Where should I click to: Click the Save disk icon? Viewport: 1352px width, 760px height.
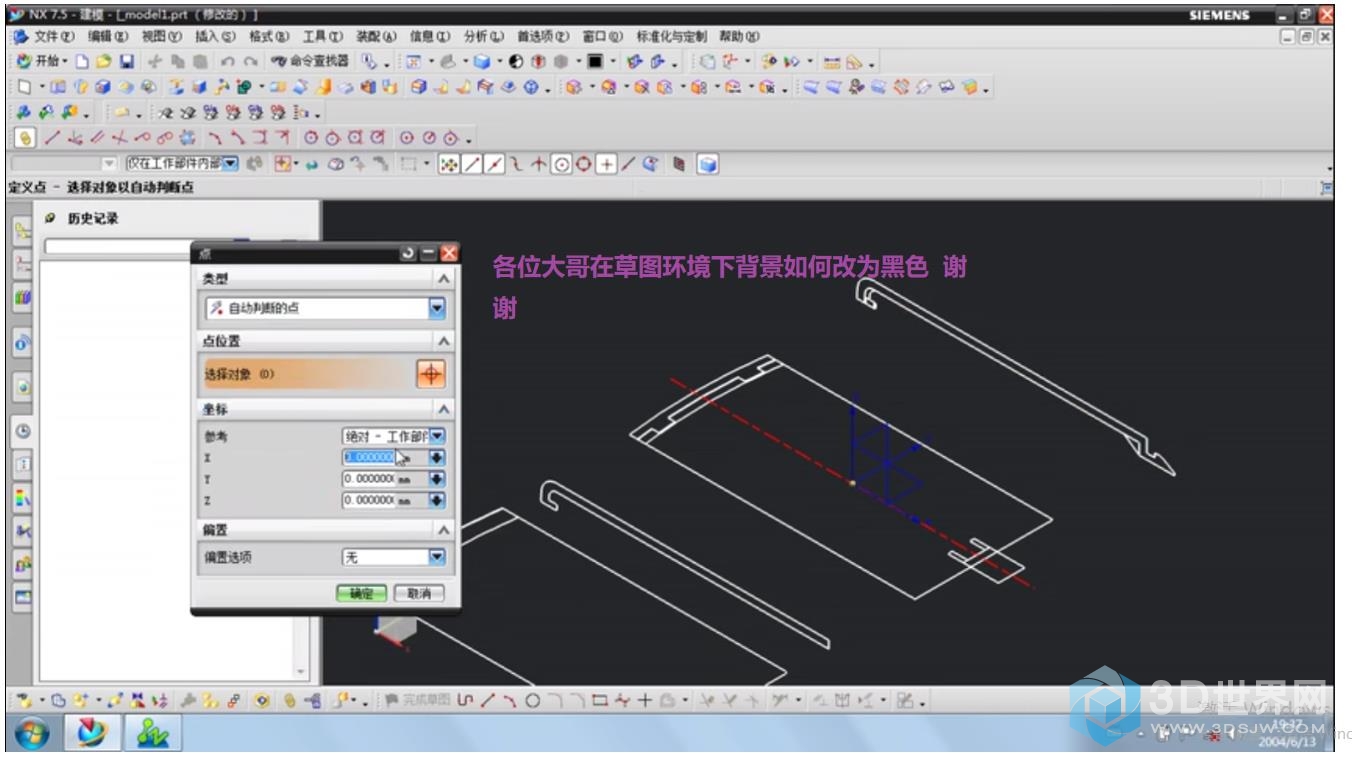(x=126, y=62)
